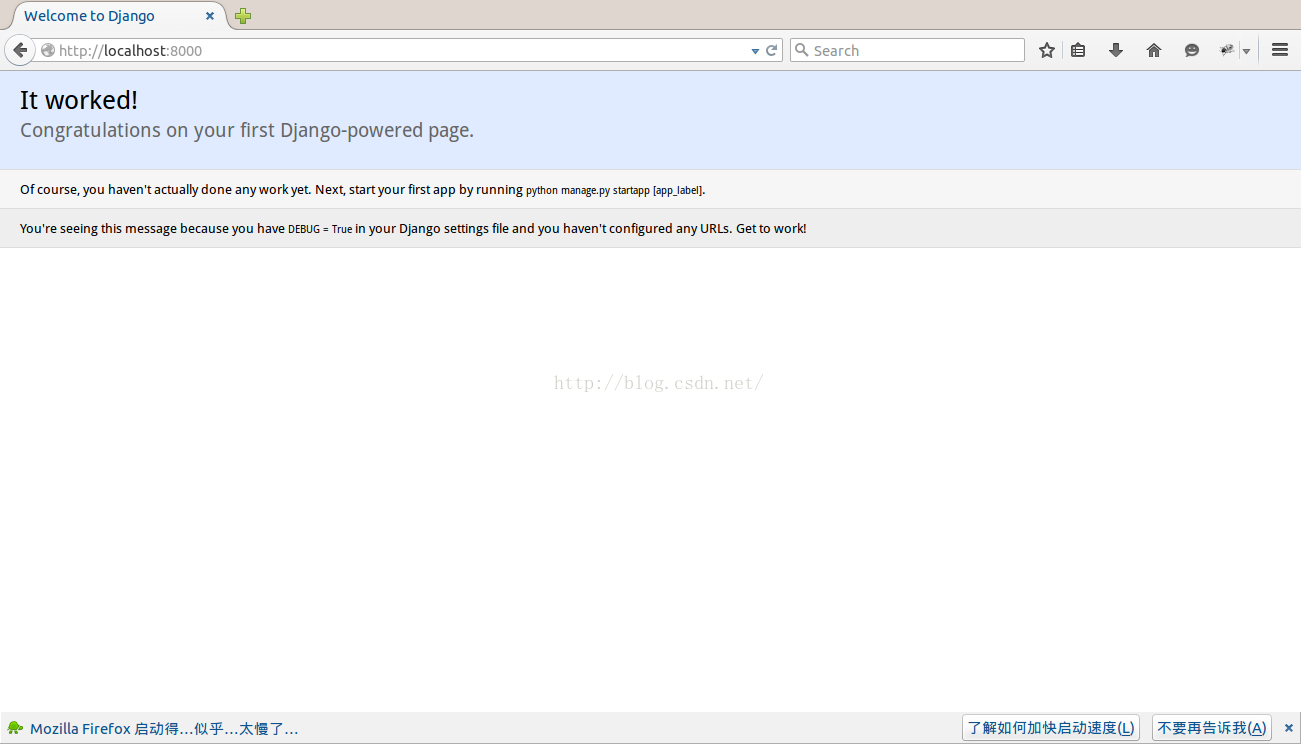Image resolution: width=1301 pixels, height=744 pixels.
Task: Open the Downloads arrow icon
Action: pos(1116,50)
